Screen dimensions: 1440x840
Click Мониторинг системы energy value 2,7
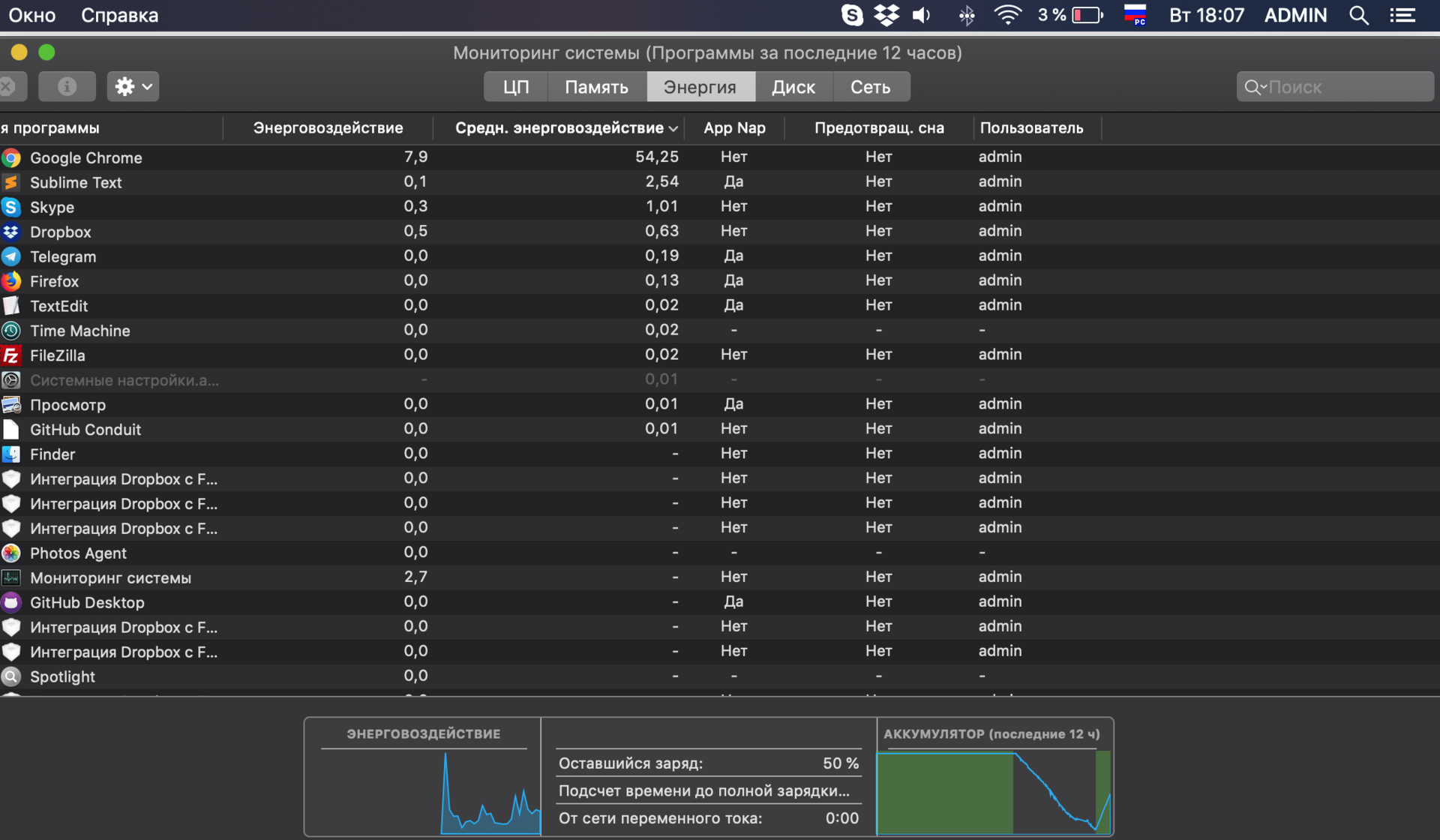coord(415,577)
